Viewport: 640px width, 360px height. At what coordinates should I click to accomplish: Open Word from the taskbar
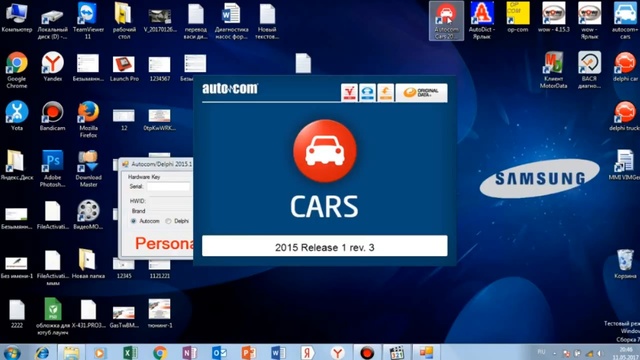[278, 352]
